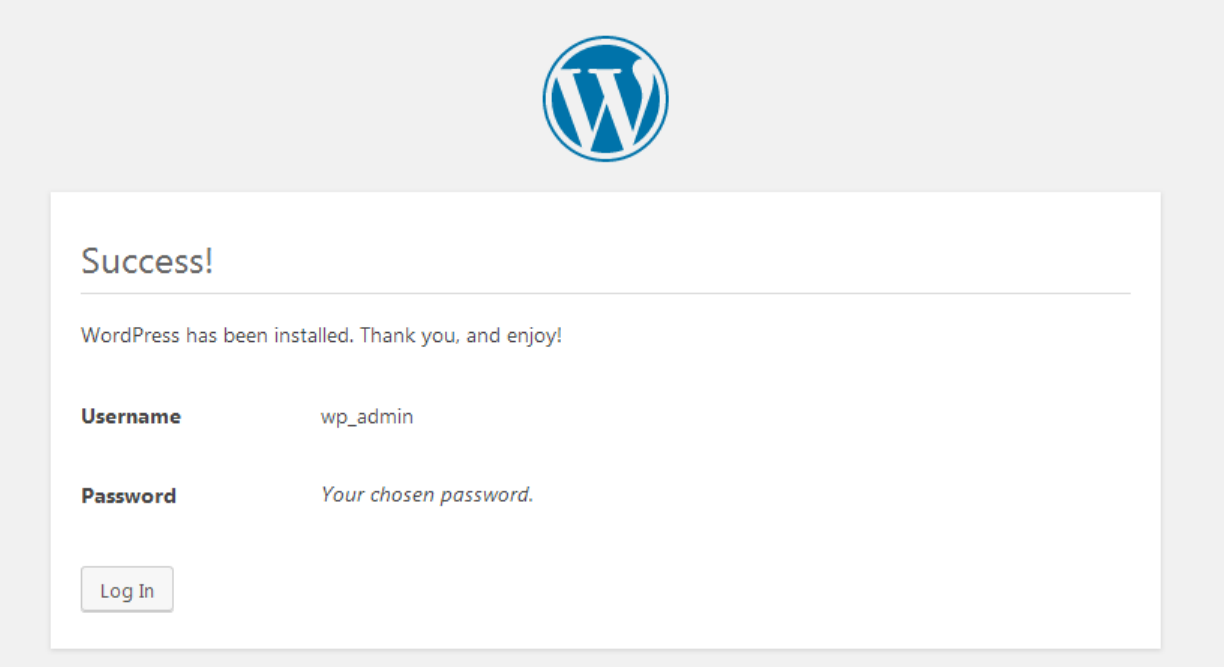This screenshot has width=1224, height=667.
Task: Click empty white space right of Log In
Action: (x=650, y=590)
